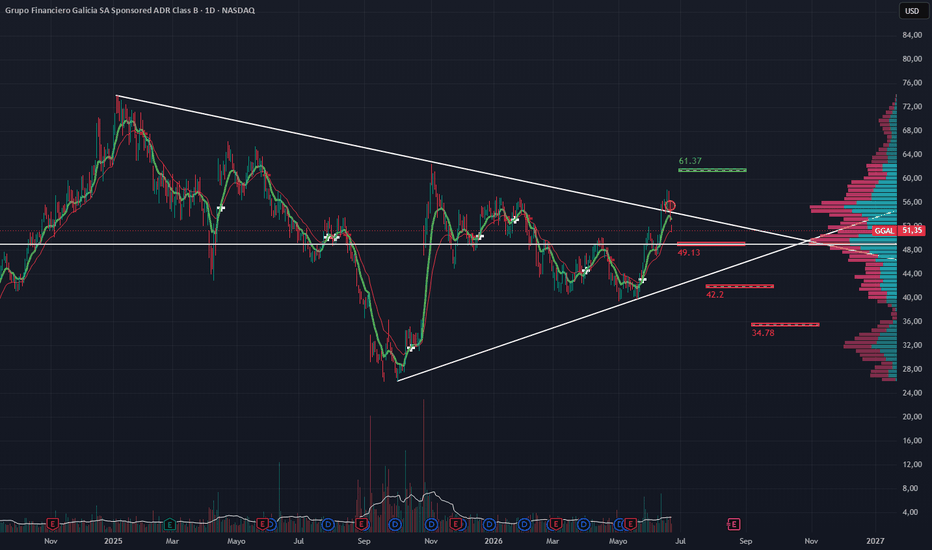This screenshot has width=932, height=550.
Task: Click the chart title Grupo Financiero Galicia
Action: pos(130,10)
